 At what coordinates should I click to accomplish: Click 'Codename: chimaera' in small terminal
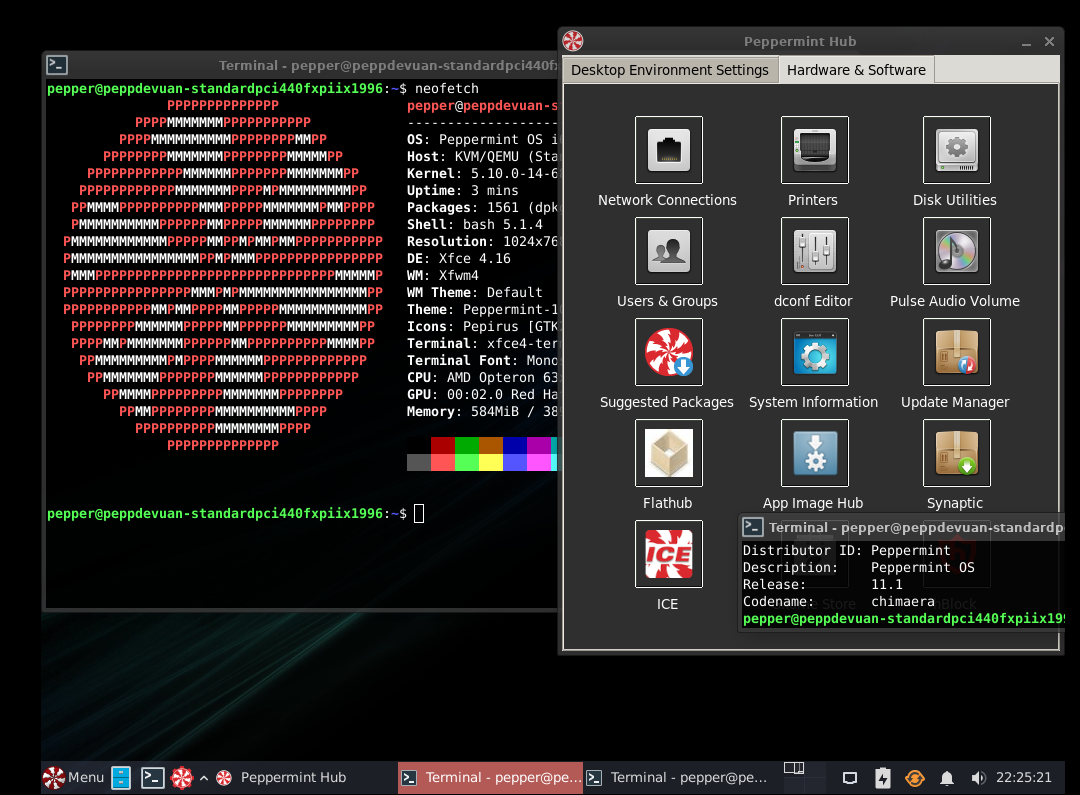tap(838, 601)
